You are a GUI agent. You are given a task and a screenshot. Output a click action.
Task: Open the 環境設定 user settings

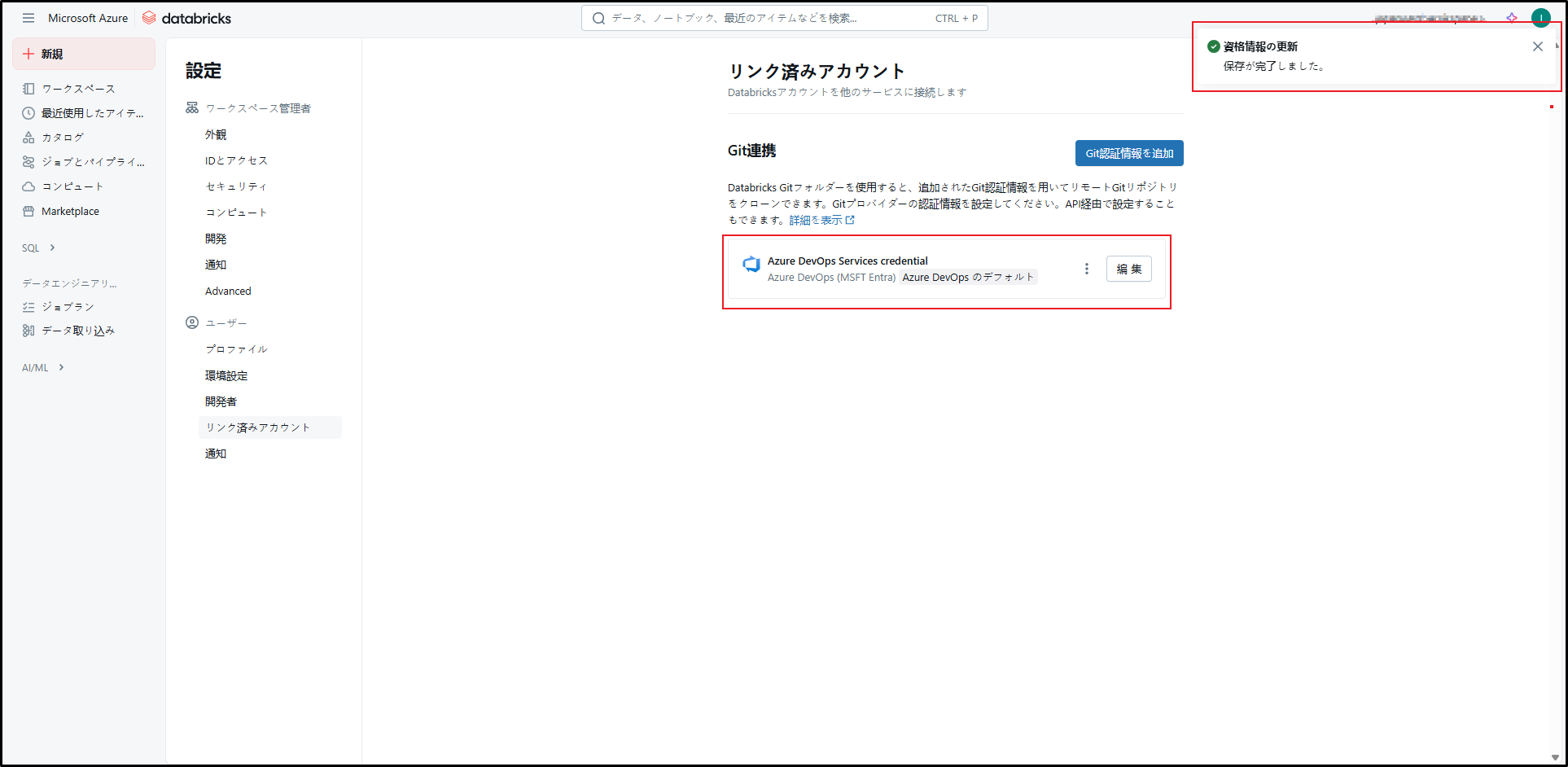pos(226,375)
